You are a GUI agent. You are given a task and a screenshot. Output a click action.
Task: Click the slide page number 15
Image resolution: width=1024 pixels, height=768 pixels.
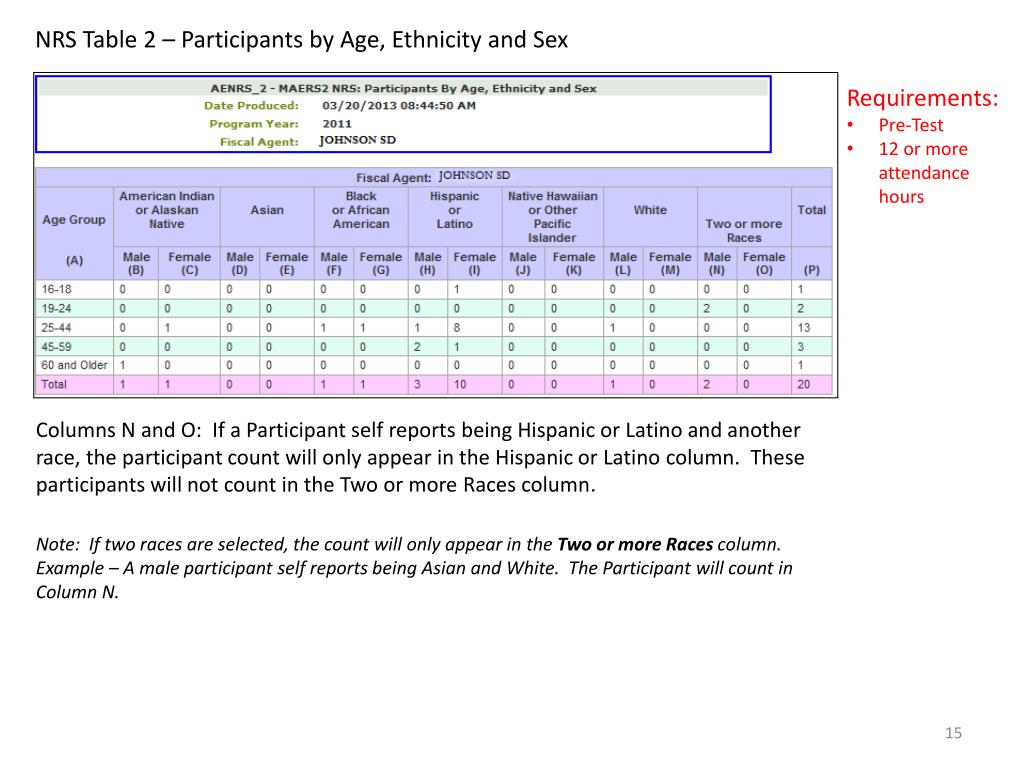[x=953, y=733]
